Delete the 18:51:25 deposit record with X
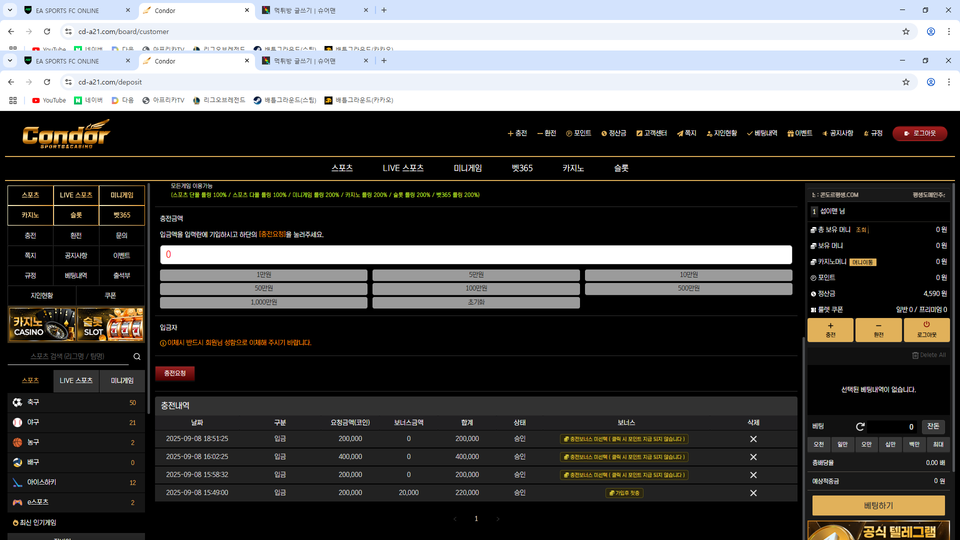 pyautogui.click(x=753, y=439)
